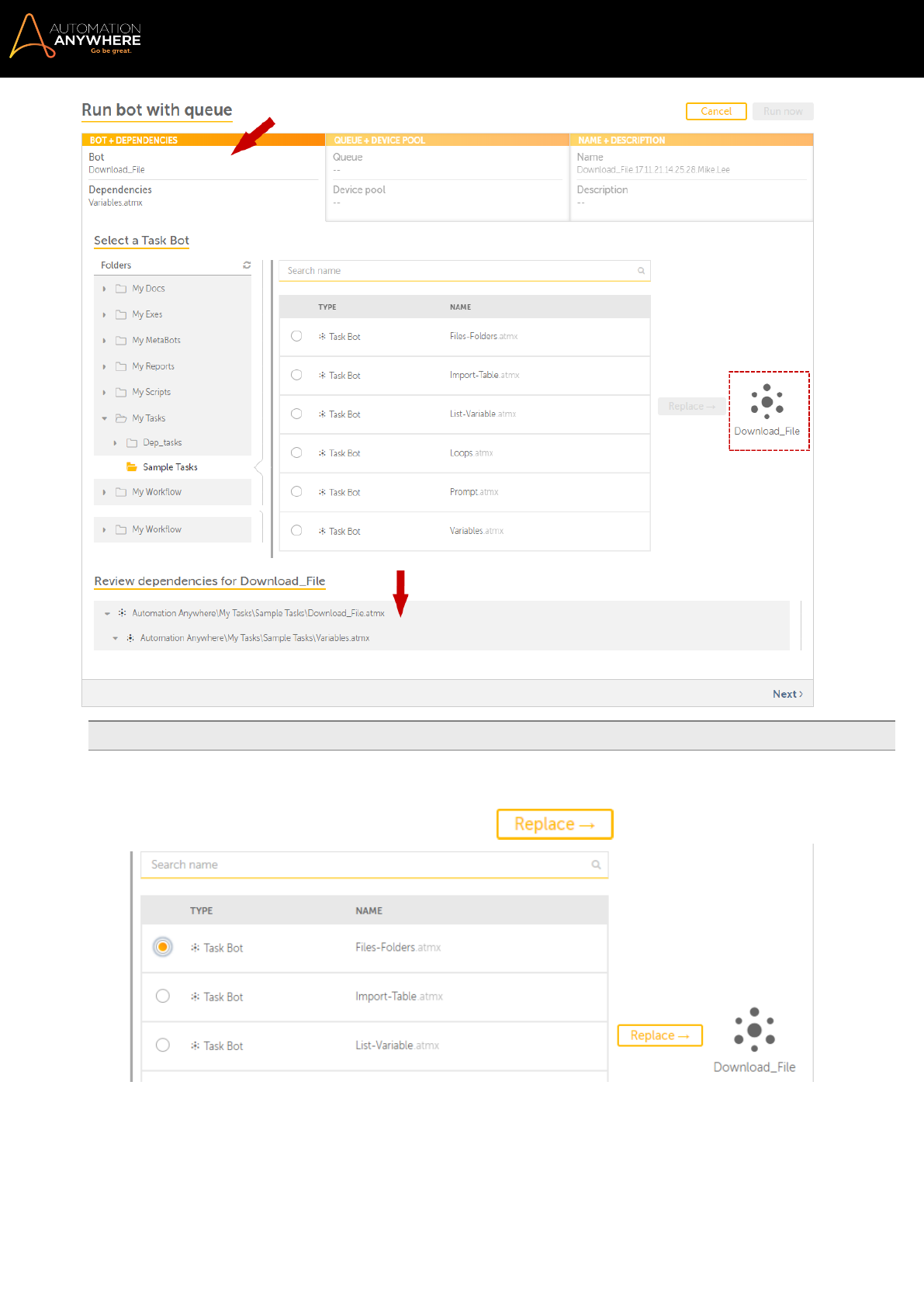Select the lower Import-Table radio button
The height and width of the screenshot is (1307, 924).
[x=163, y=996]
